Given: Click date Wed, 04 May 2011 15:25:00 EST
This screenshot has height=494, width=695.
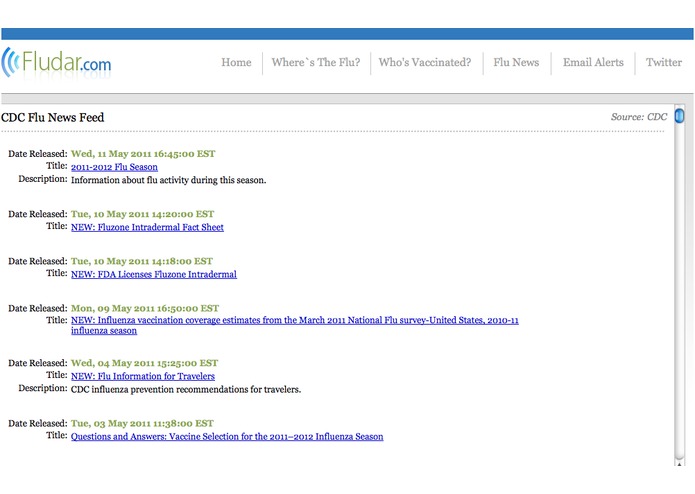Looking at the screenshot, I should click(x=144, y=363).
